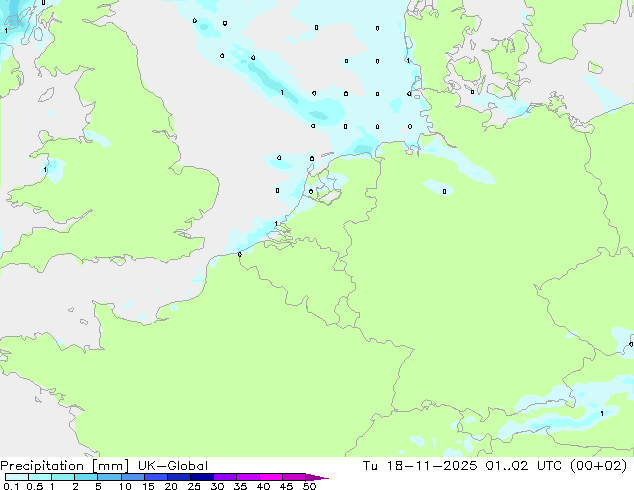Click the "0" precipitation value in central Germany
This screenshot has width=634, height=490.
(x=444, y=192)
